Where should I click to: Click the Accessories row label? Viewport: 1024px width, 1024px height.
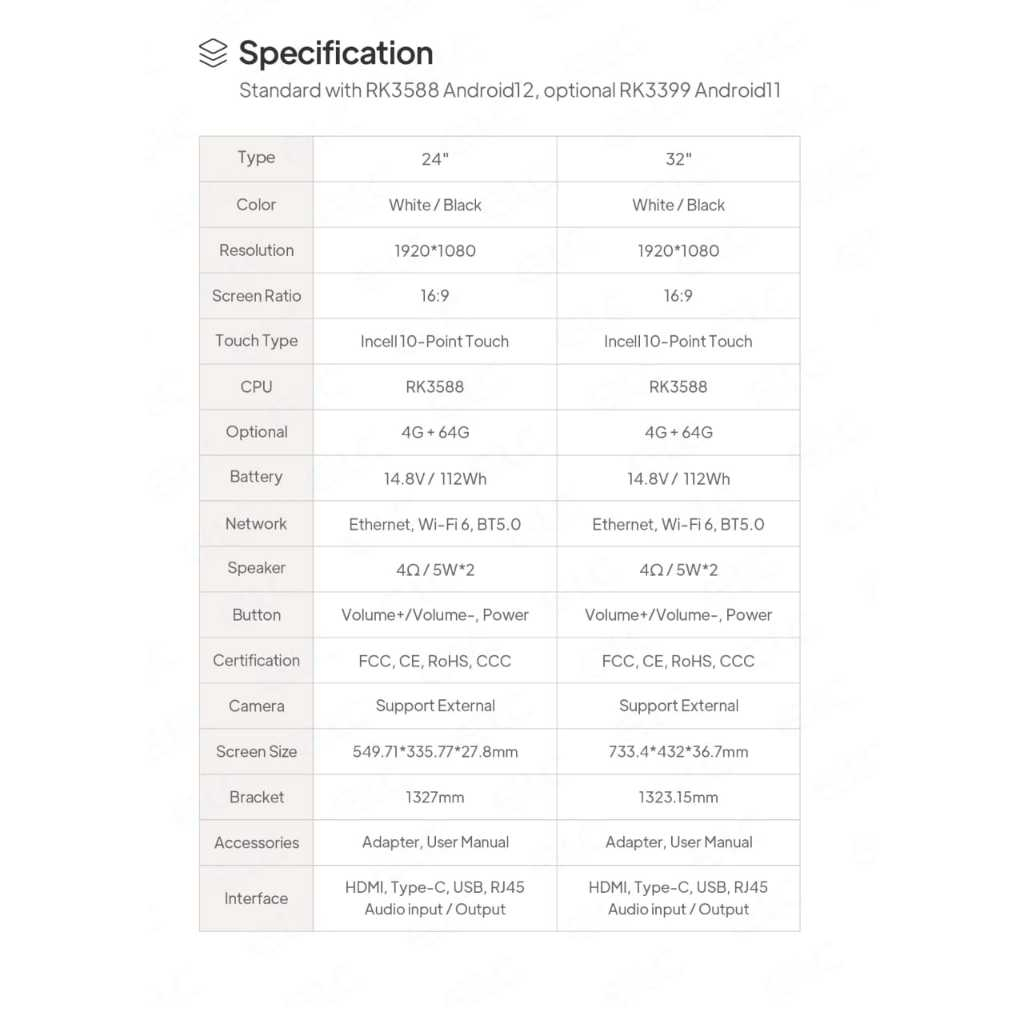256,843
